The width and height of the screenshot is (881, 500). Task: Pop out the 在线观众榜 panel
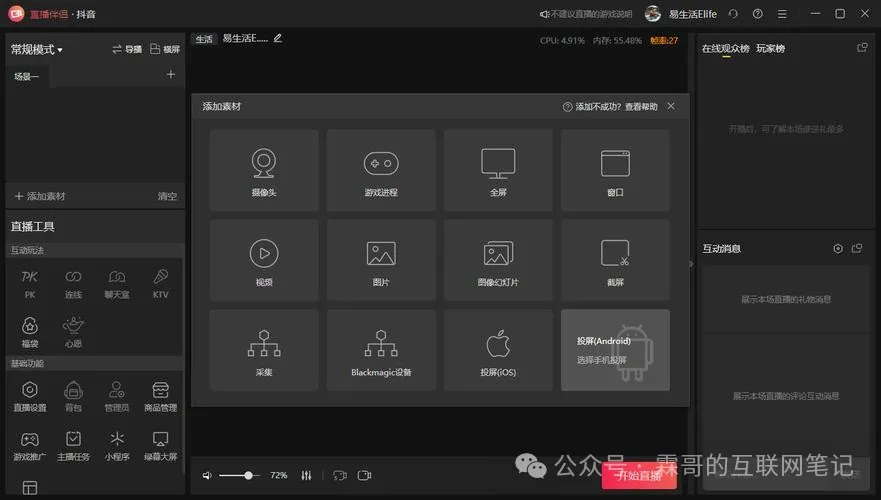862,48
